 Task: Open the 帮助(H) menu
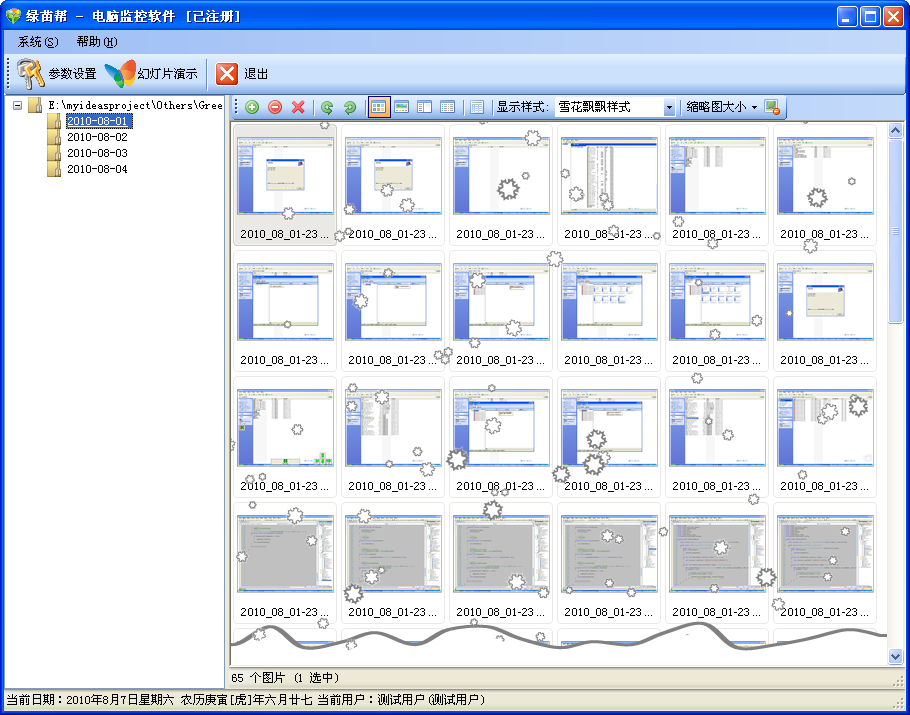click(97, 42)
